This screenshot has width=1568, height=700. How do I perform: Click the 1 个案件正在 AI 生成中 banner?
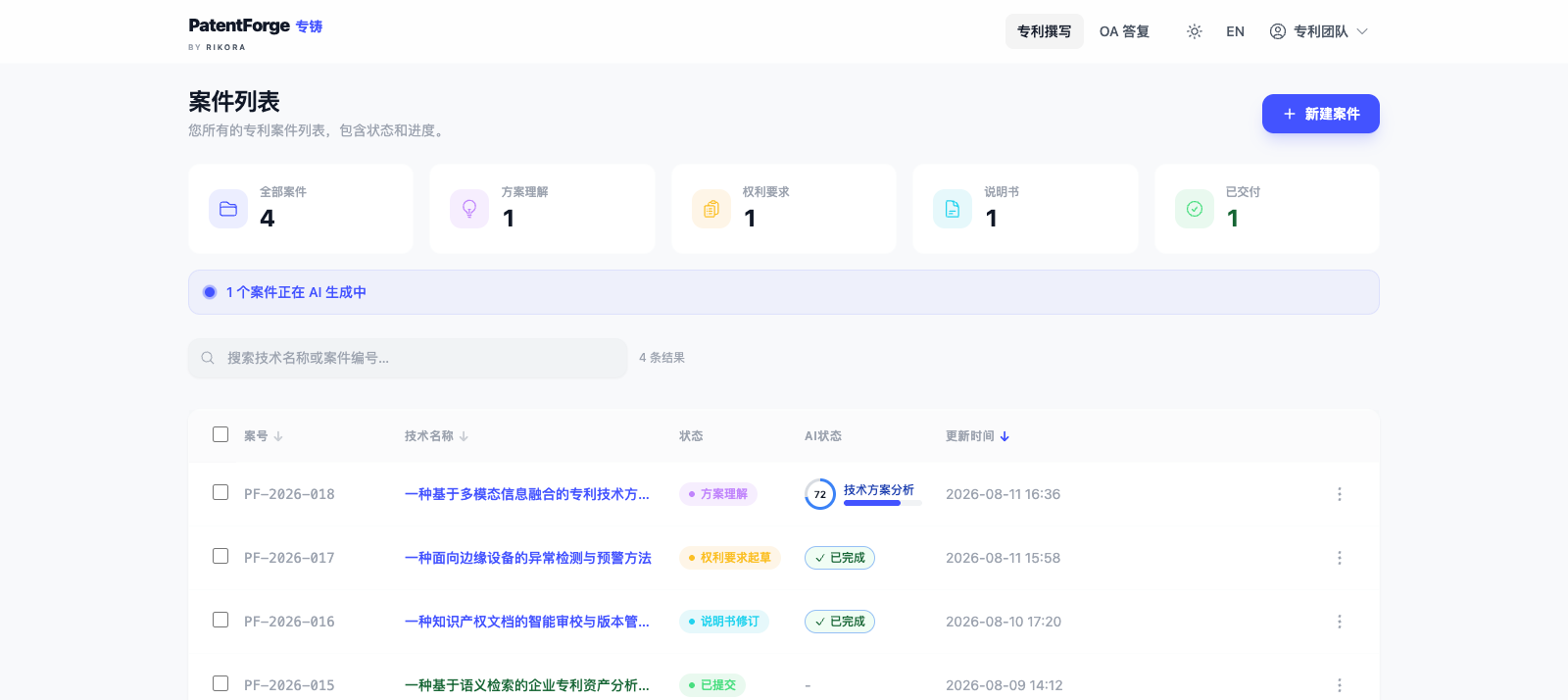coord(784,292)
